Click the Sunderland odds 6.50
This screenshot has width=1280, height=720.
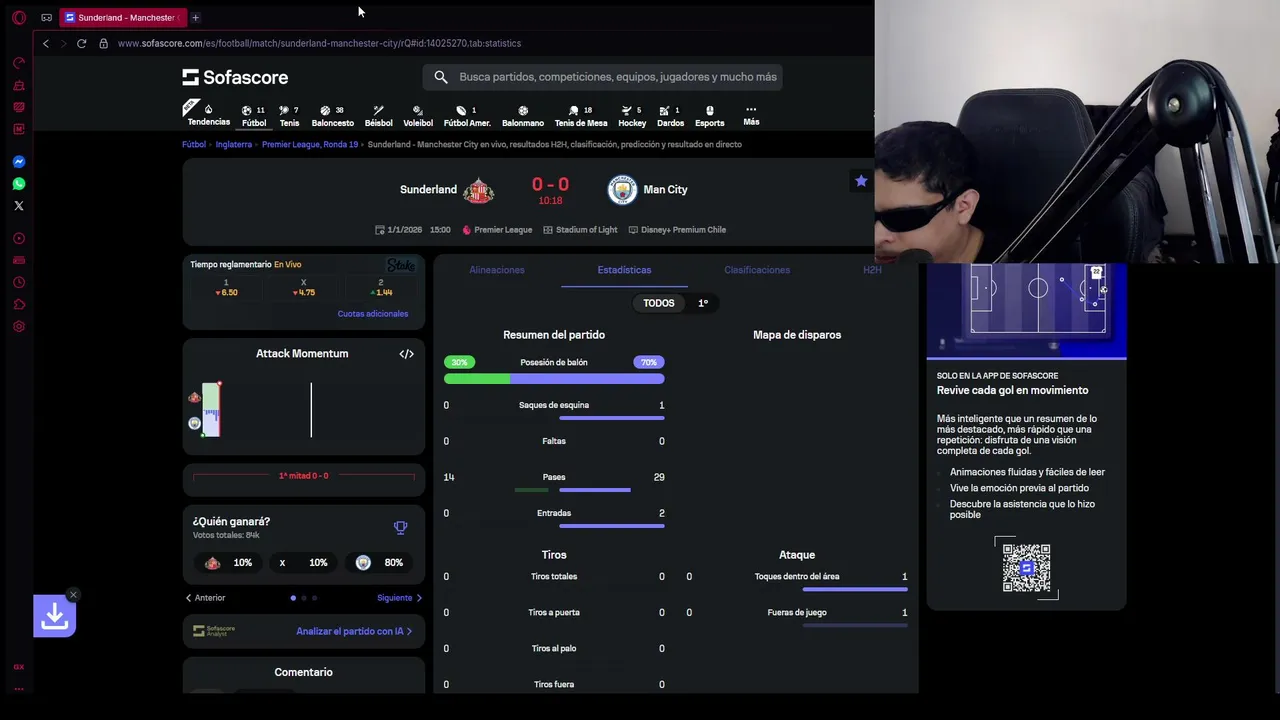click(x=226, y=288)
